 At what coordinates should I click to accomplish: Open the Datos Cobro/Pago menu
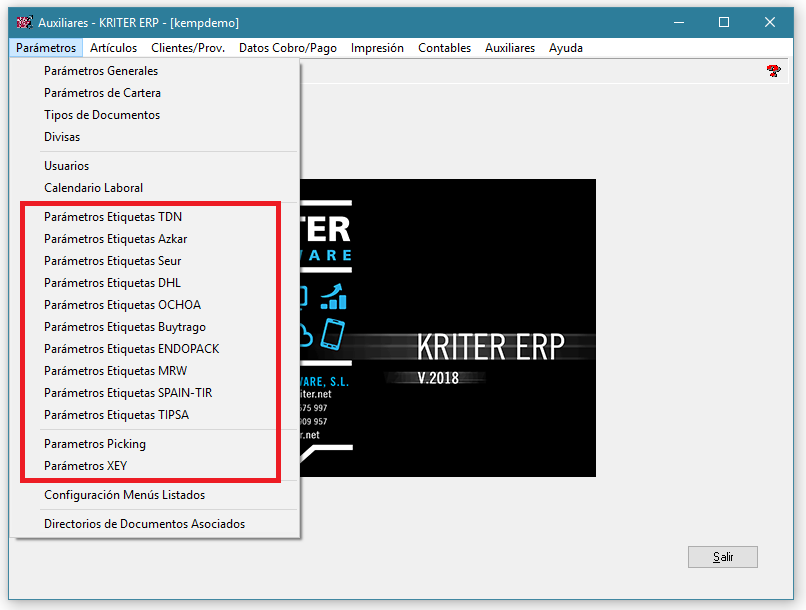tap(287, 48)
